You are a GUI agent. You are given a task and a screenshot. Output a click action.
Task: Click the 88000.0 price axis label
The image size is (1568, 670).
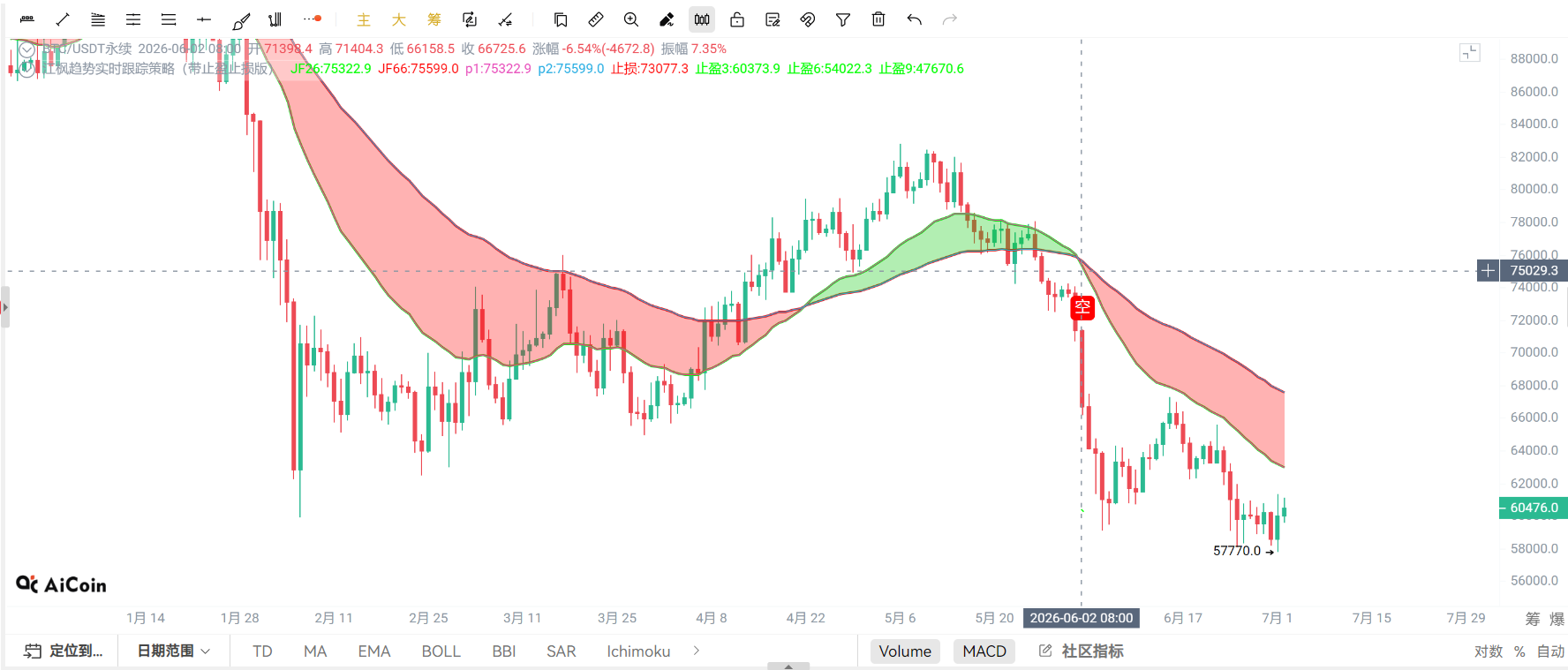pos(1534,59)
